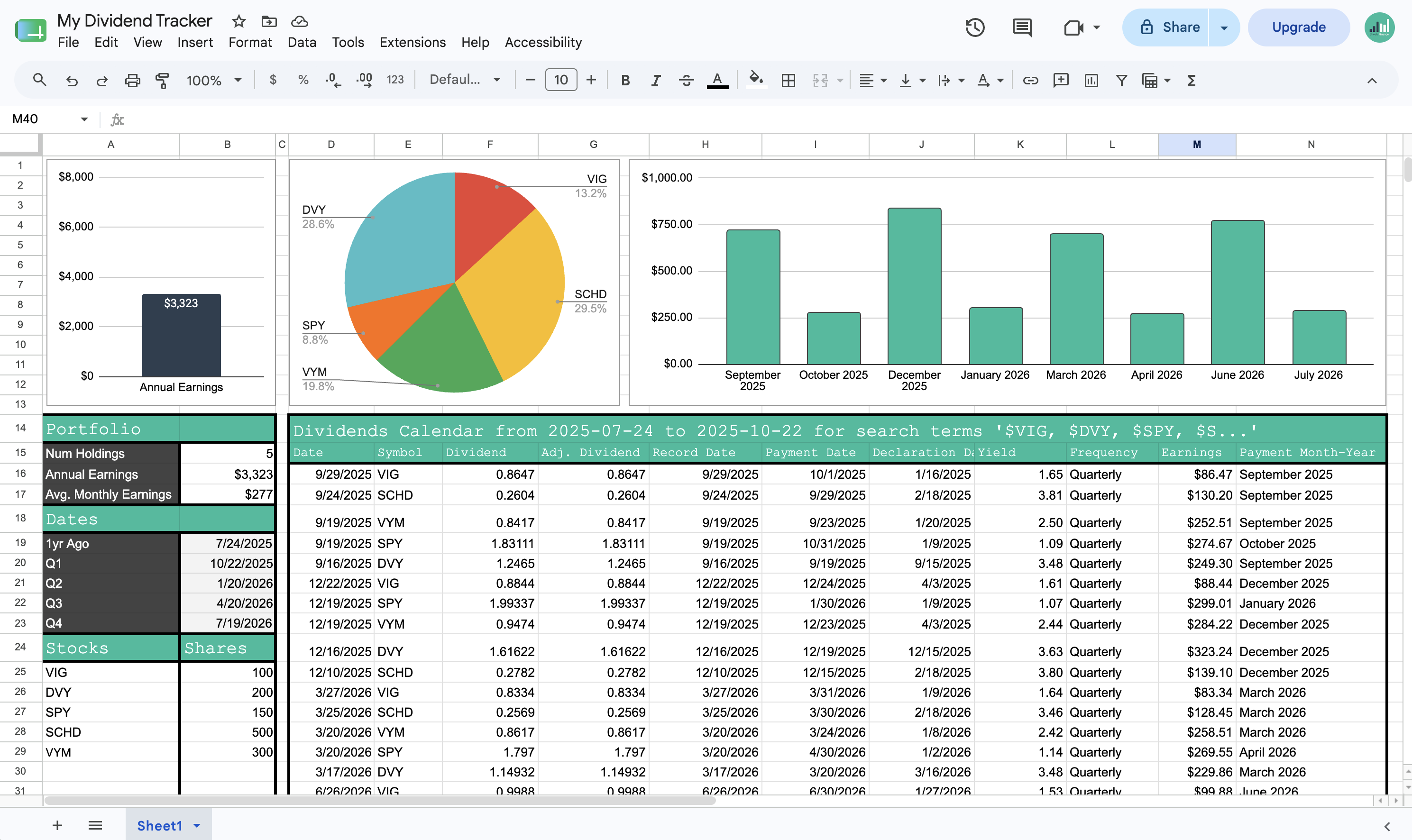Toggle strikethrough formatting

pyautogui.click(x=686, y=81)
